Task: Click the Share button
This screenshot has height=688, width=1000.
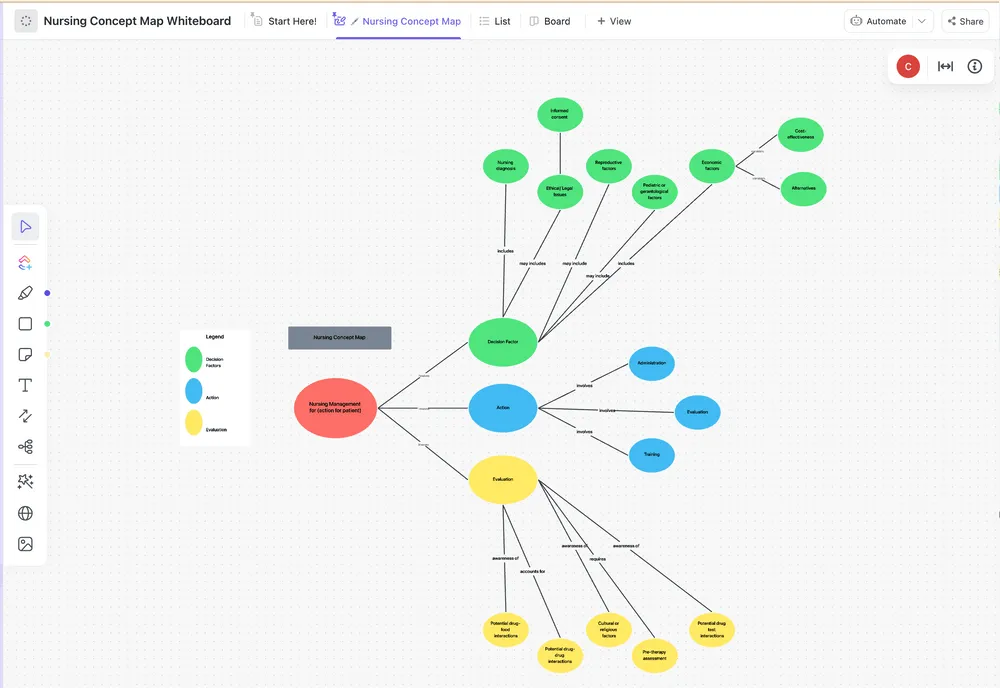Action: coord(966,21)
